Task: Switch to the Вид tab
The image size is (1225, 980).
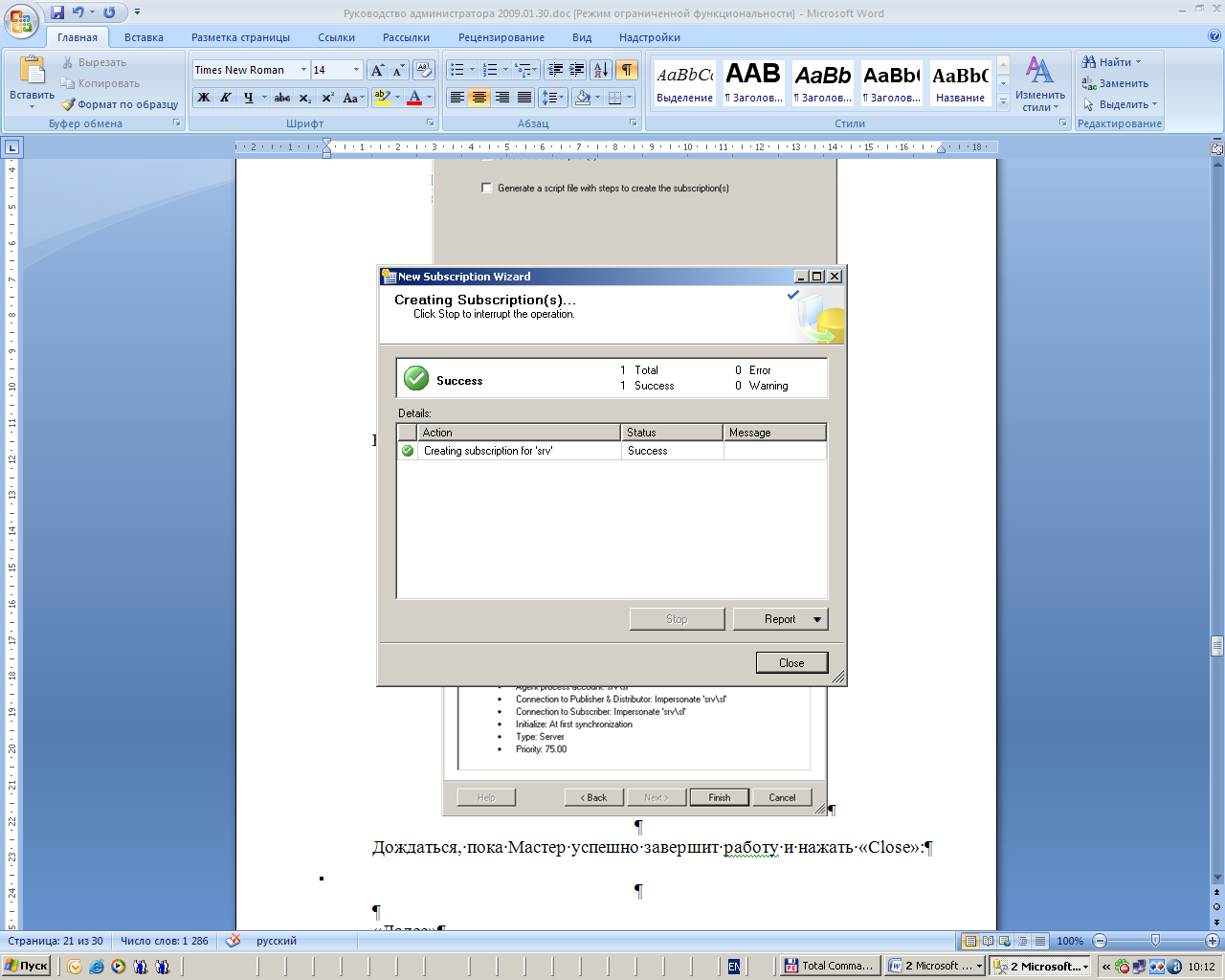Action: 582,37
